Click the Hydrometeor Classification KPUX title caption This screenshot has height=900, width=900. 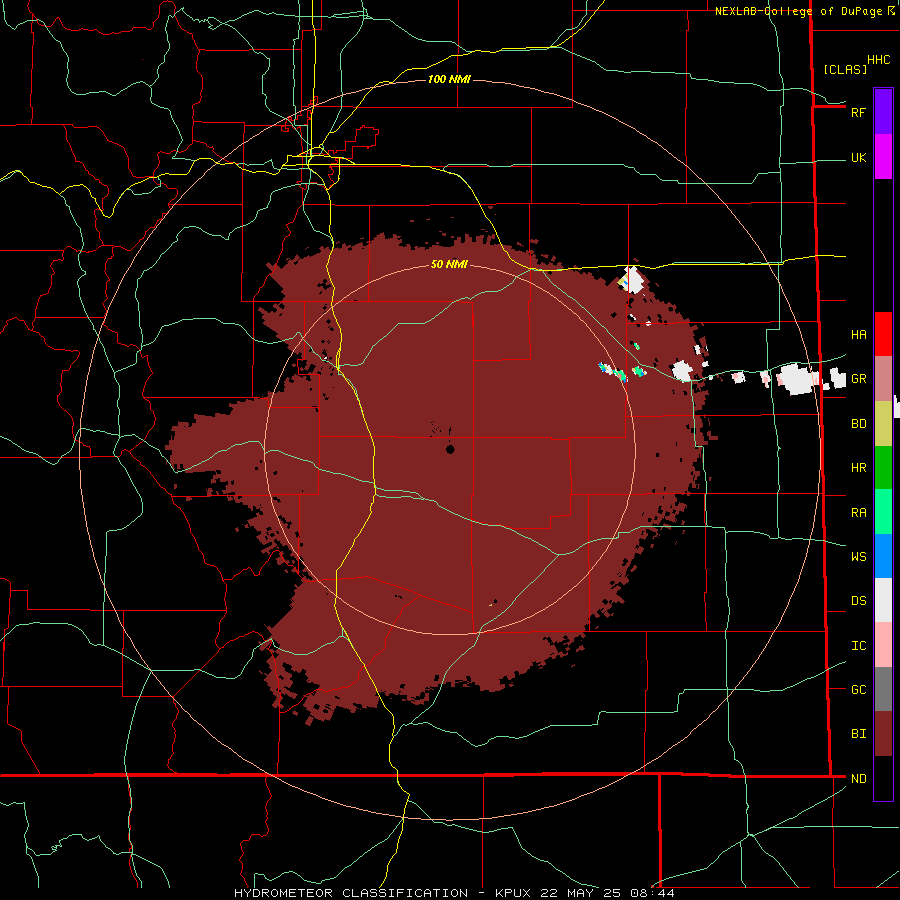coord(454,893)
